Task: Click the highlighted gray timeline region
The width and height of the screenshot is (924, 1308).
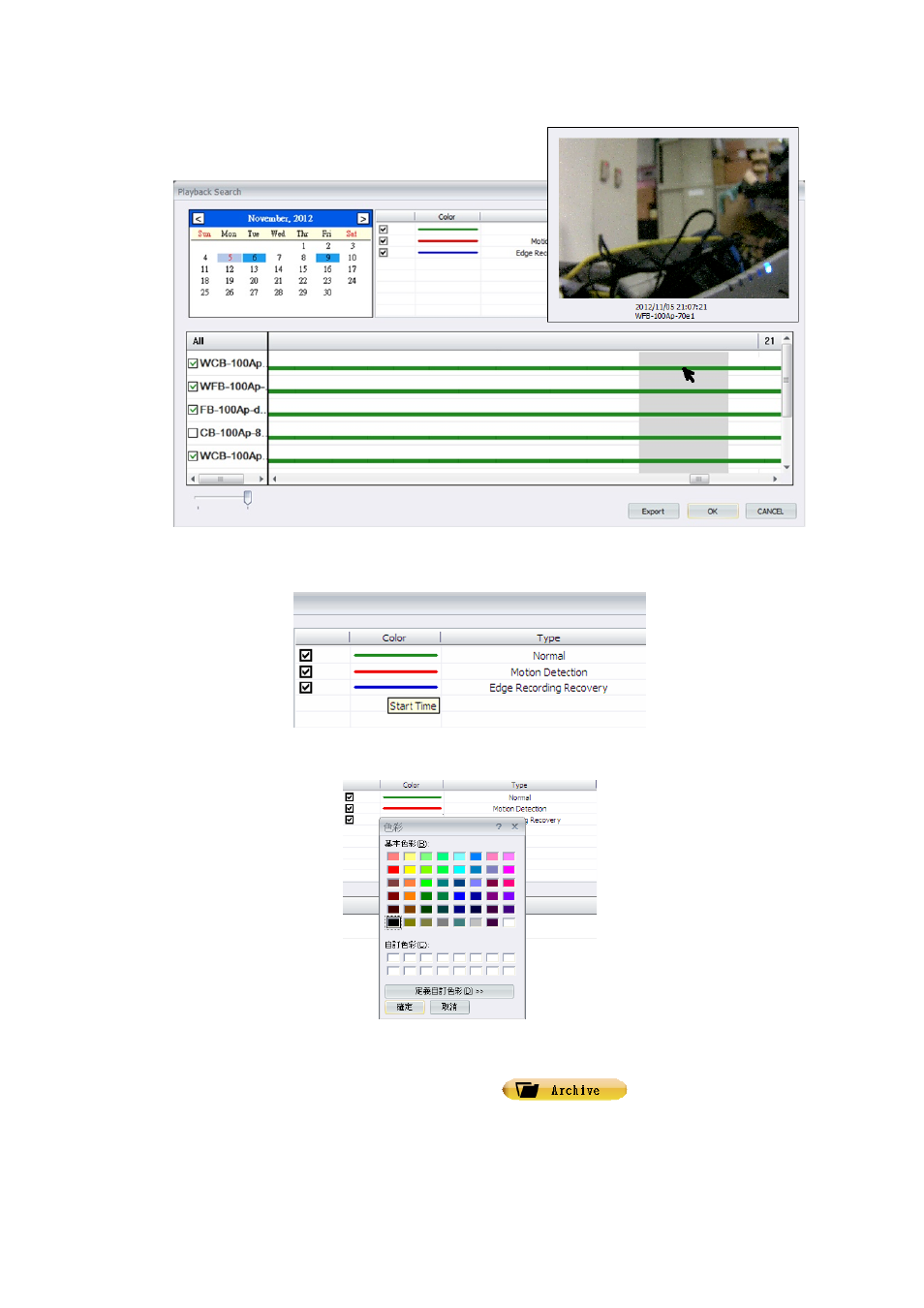Action: 684,412
